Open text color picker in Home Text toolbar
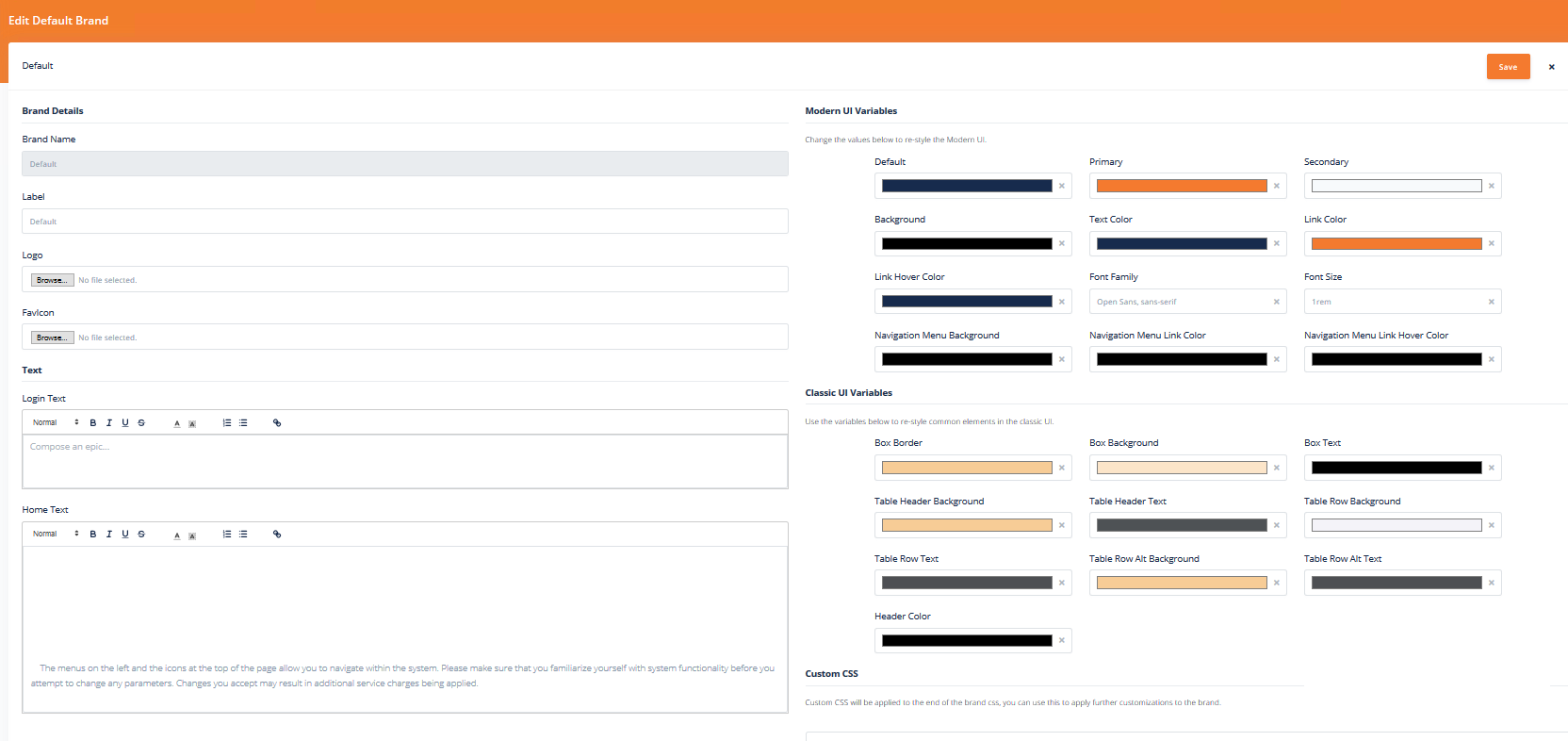Image resolution: width=1568 pixels, height=741 pixels. pyautogui.click(x=177, y=535)
